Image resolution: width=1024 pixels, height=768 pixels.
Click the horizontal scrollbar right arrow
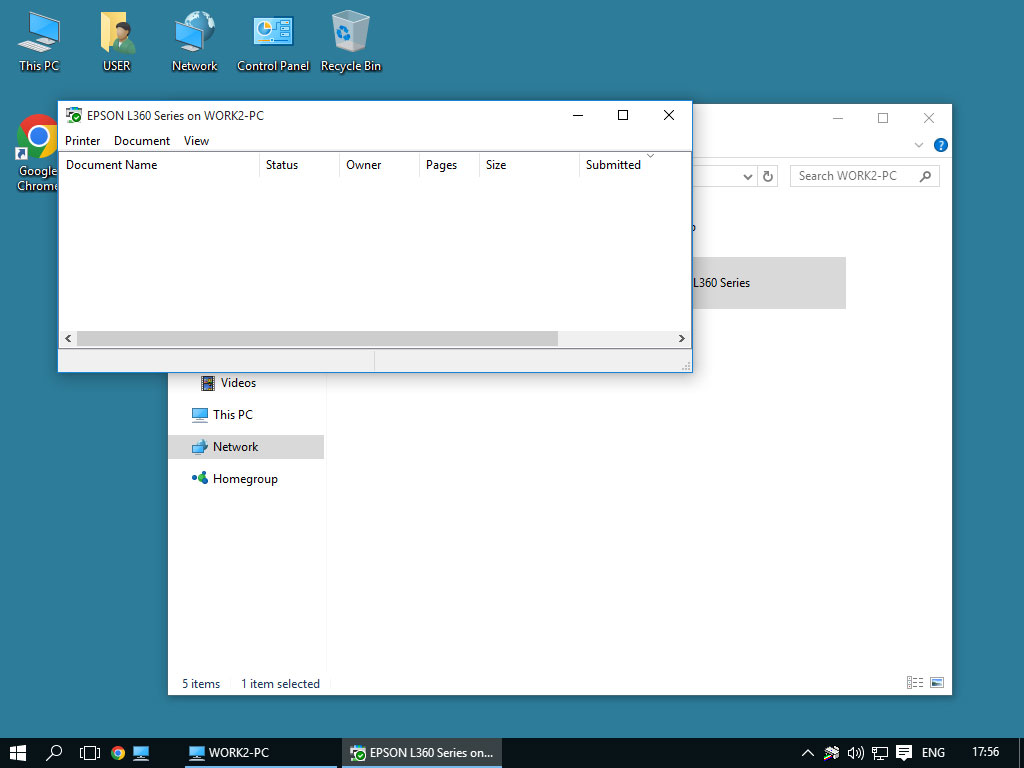coord(682,339)
